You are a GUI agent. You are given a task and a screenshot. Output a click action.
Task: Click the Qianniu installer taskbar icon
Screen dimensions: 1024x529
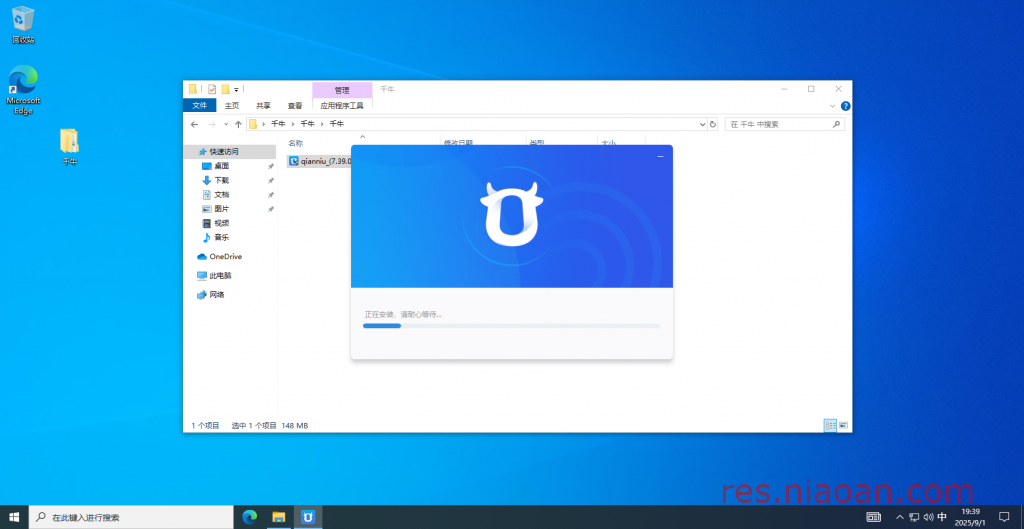(308, 517)
